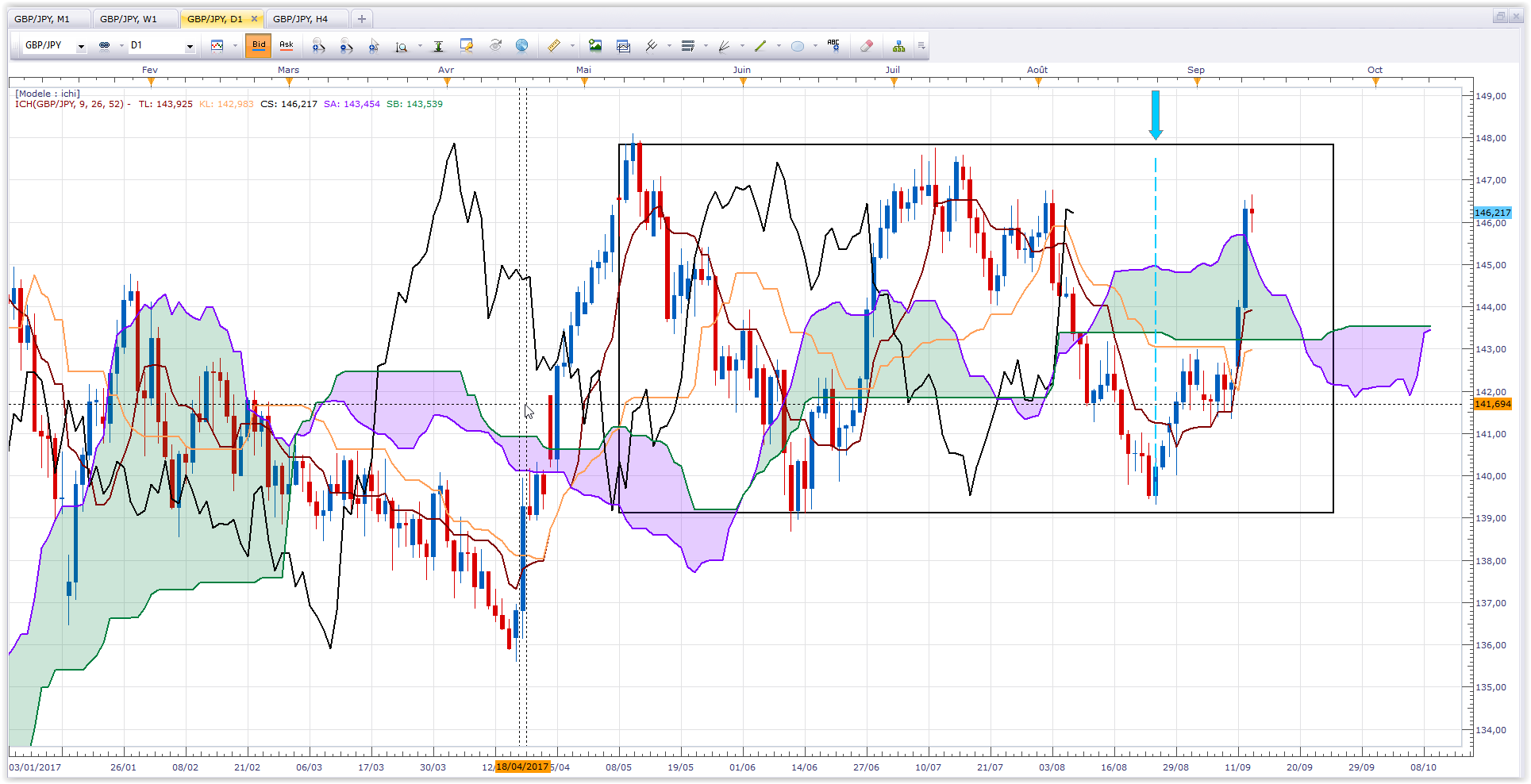Screen dimensions: 1531x784
Task: Select the ellipse shape drawing tool
Action: point(798,46)
